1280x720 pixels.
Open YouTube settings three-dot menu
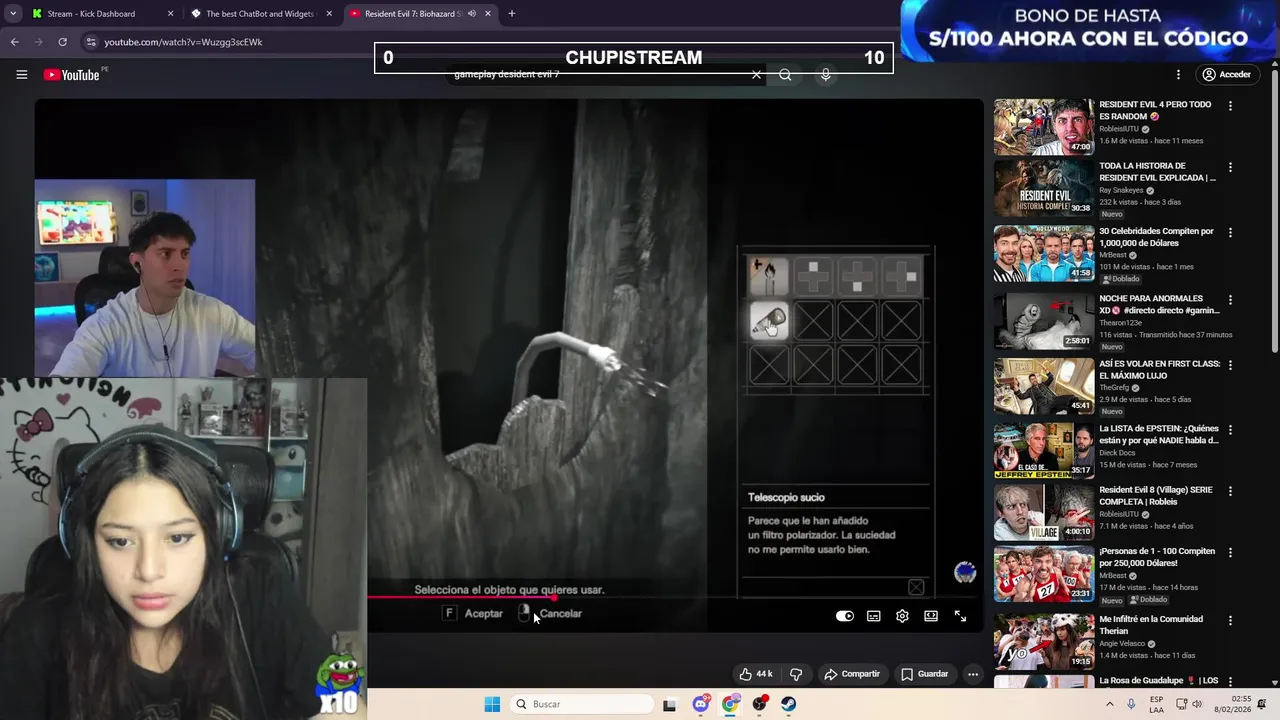(x=1178, y=75)
